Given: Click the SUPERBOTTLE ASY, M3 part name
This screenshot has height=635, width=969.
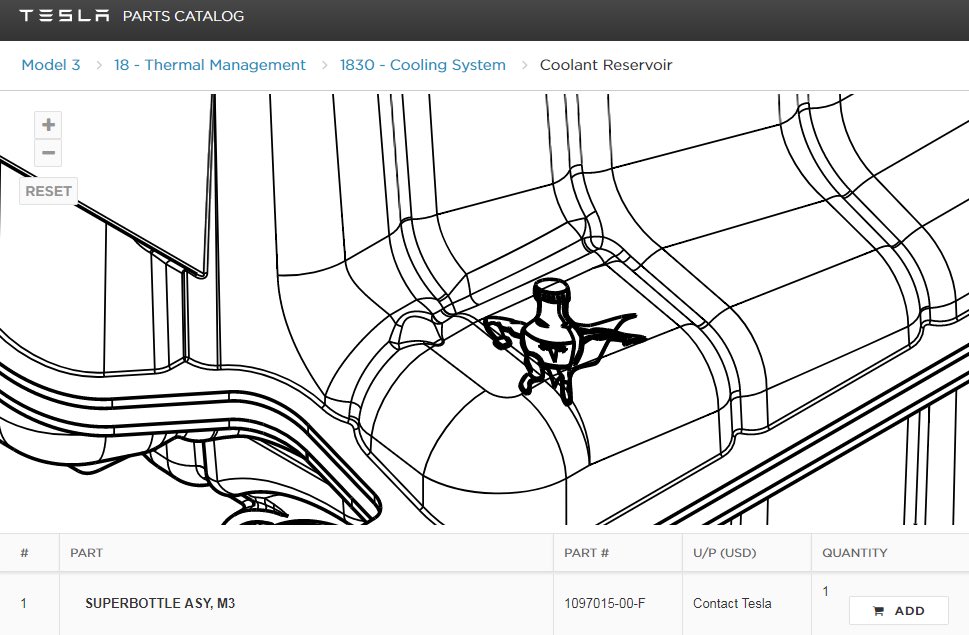Looking at the screenshot, I should 160,603.
